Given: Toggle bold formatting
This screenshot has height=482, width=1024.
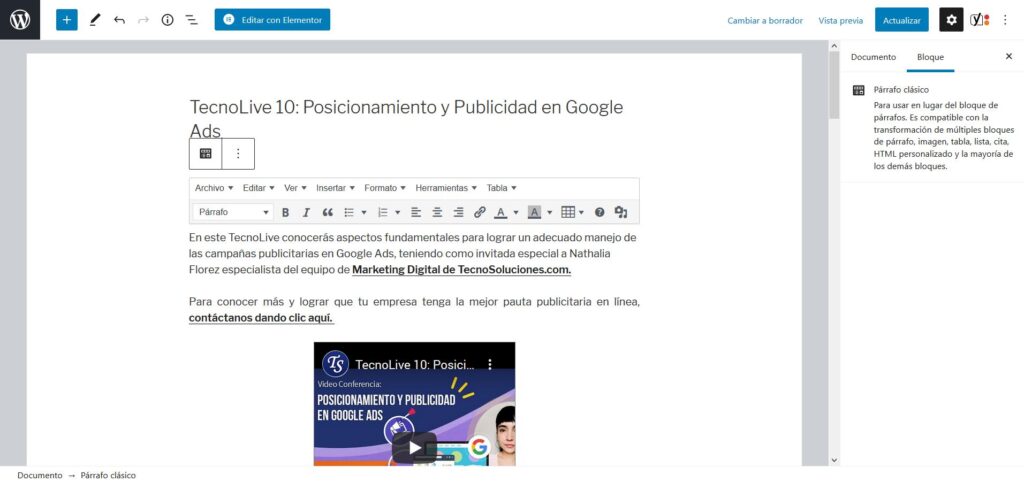Looking at the screenshot, I should coord(285,212).
